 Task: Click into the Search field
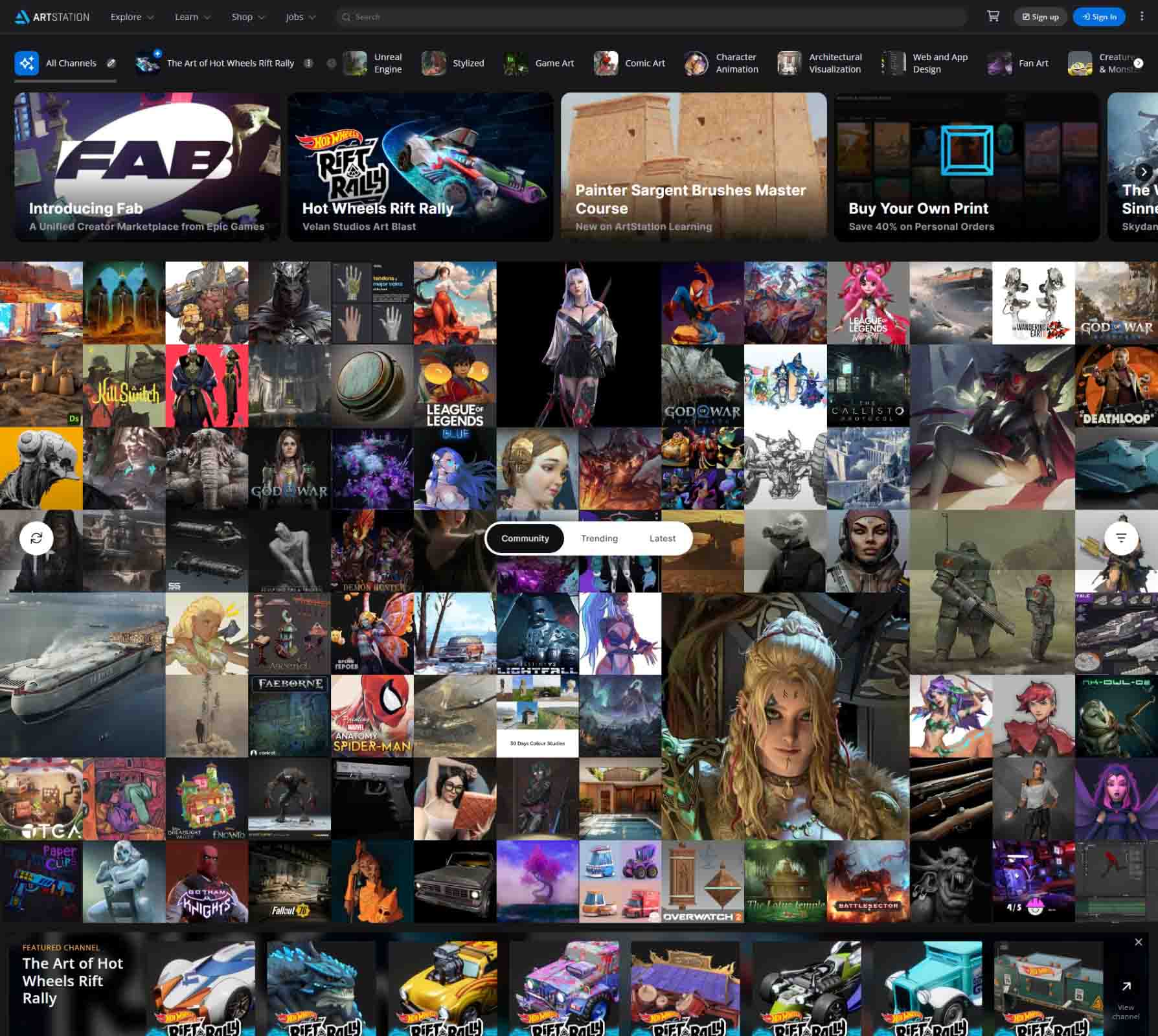point(651,17)
